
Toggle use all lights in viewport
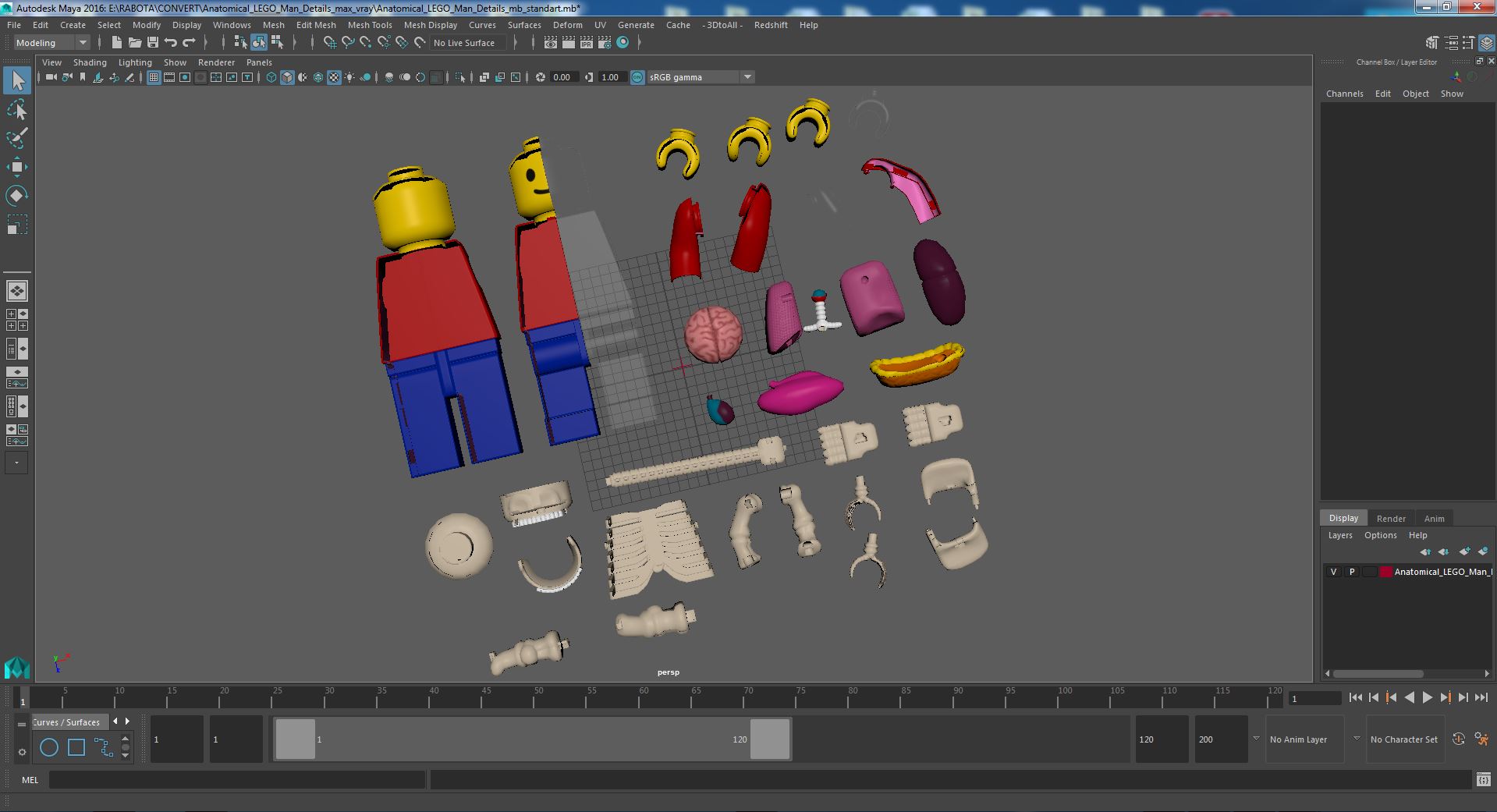[x=349, y=77]
